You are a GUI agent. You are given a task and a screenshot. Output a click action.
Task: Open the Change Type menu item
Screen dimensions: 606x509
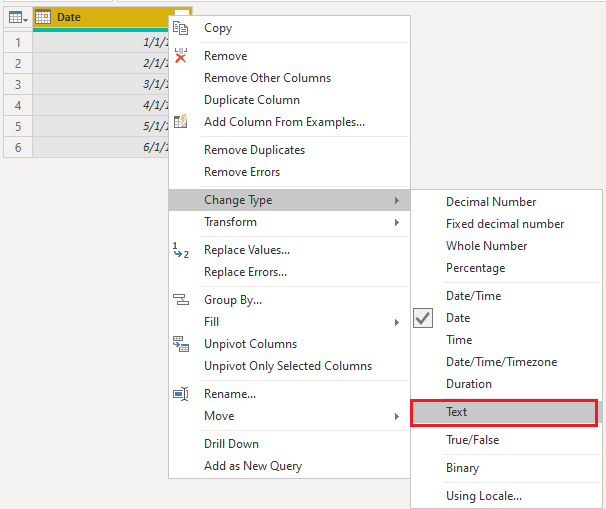pyautogui.click(x=289, y=200)
